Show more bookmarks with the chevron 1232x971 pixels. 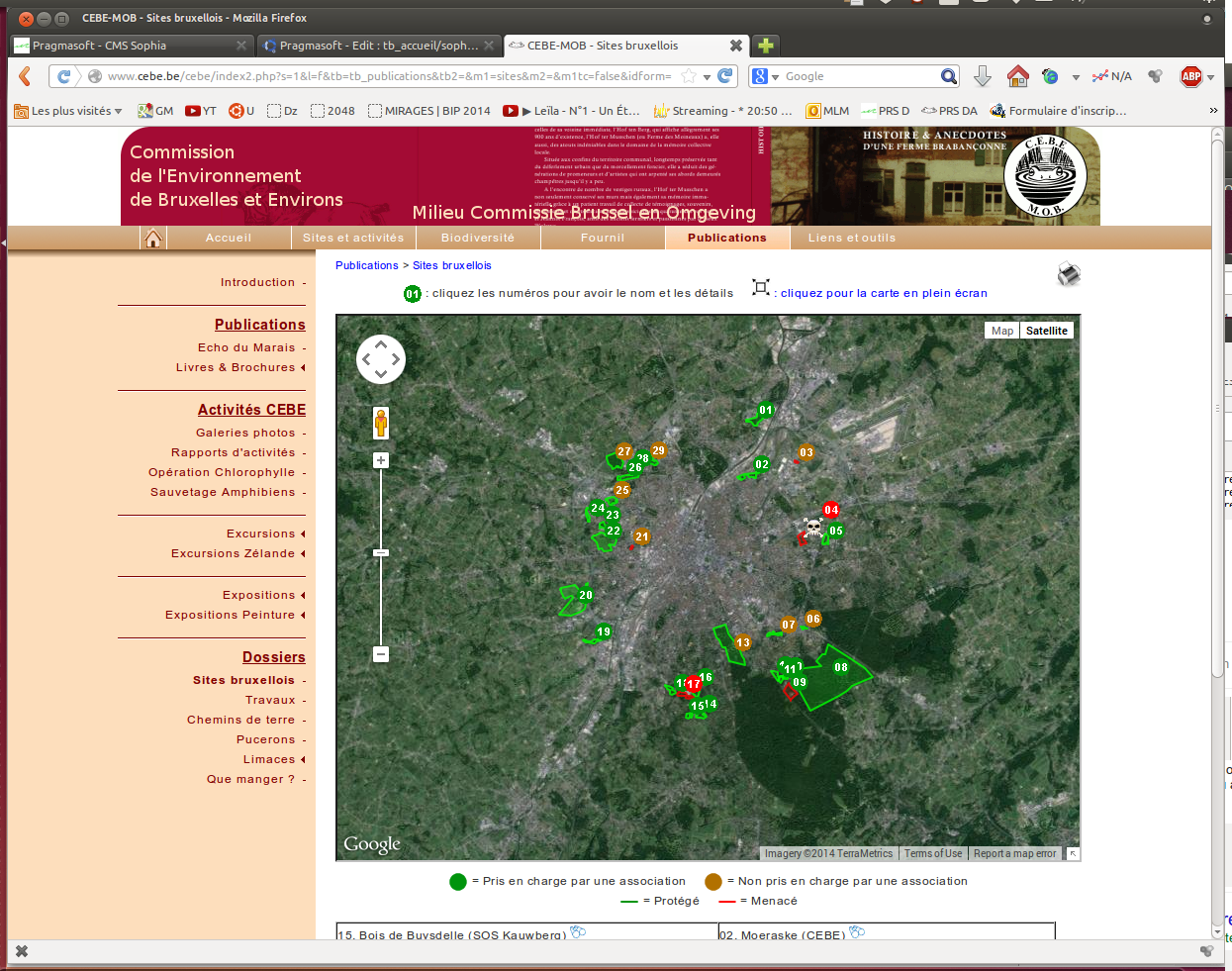[x=1213, y=111]
